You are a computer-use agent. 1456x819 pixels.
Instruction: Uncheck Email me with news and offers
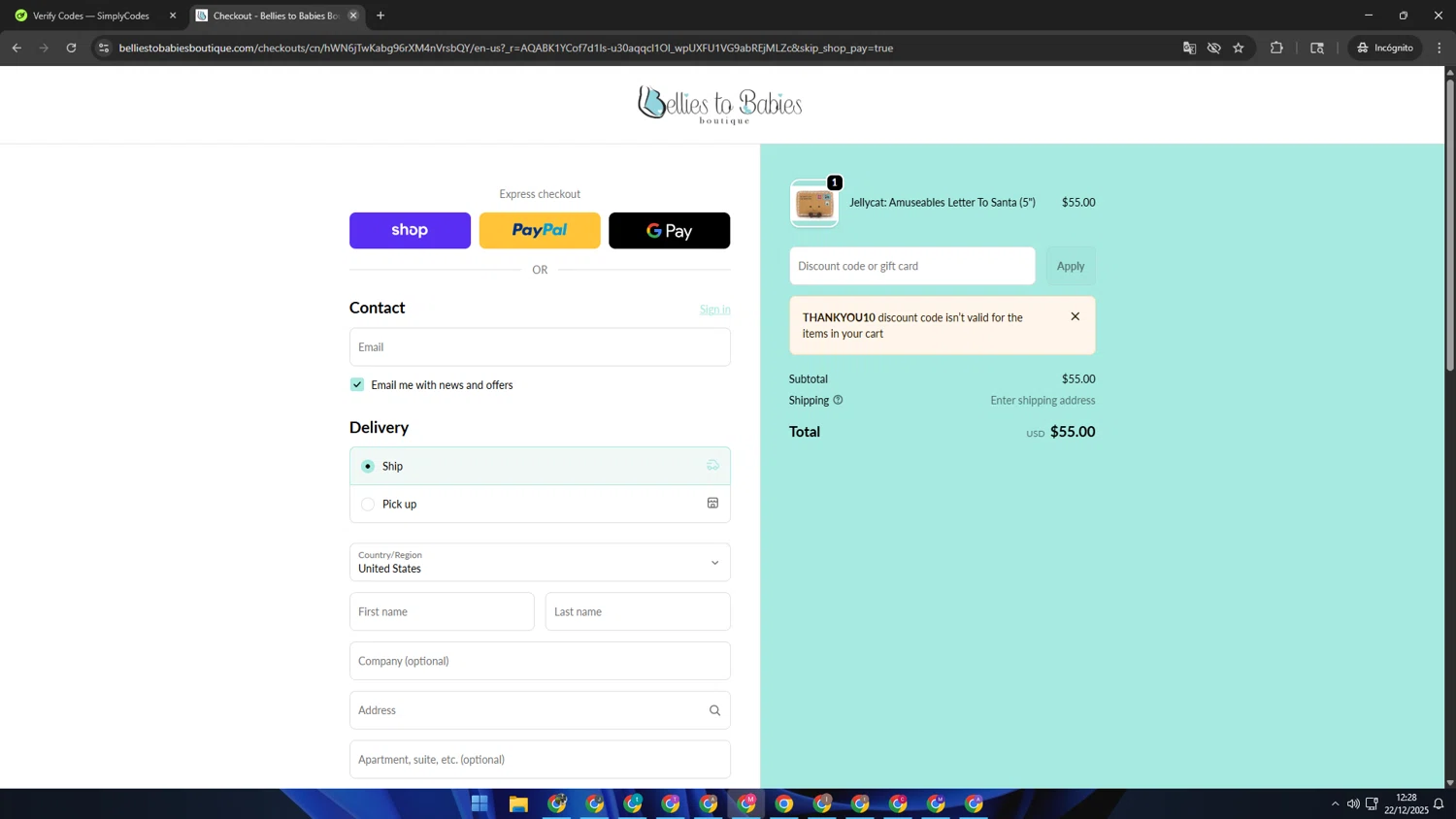tap(357, 384)
